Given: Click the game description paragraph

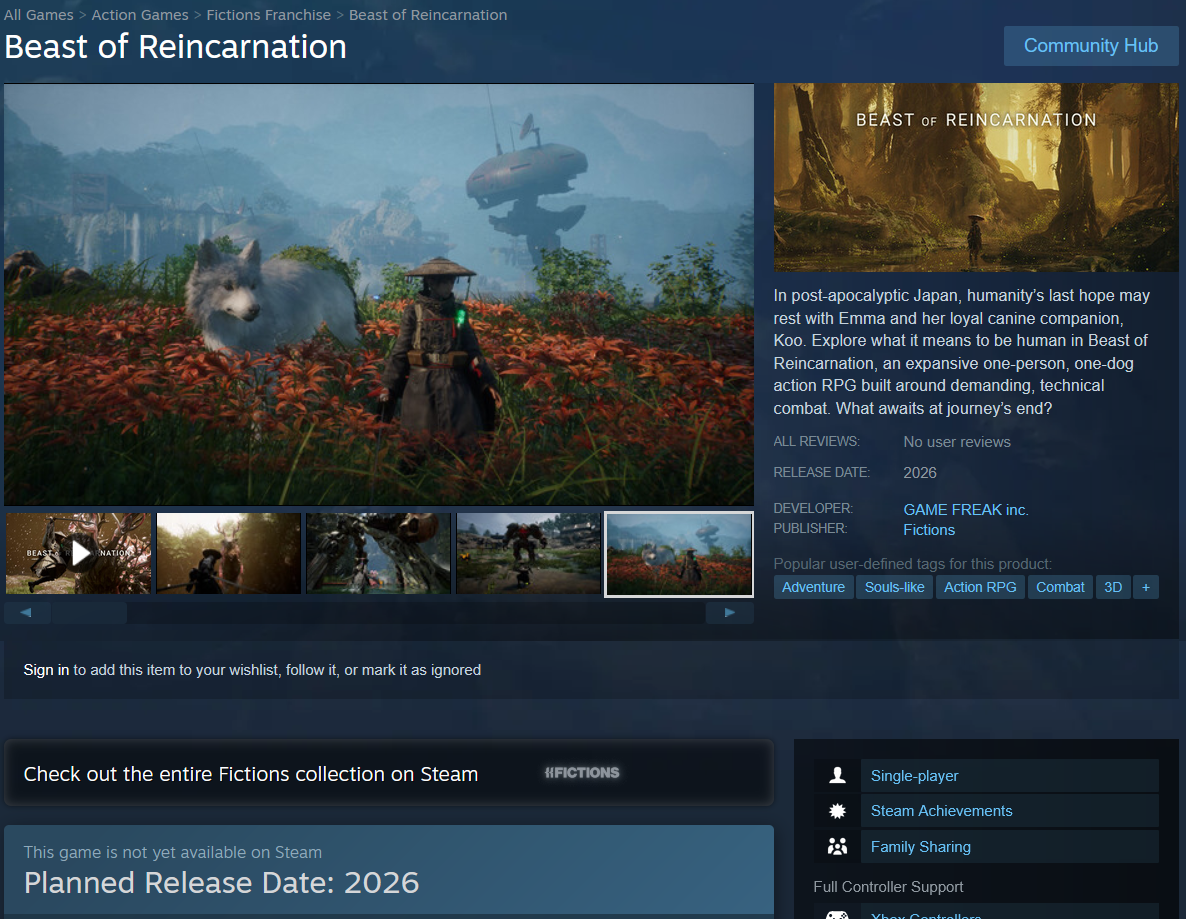Looking at the screenshot, I should (x=961, y=352).
